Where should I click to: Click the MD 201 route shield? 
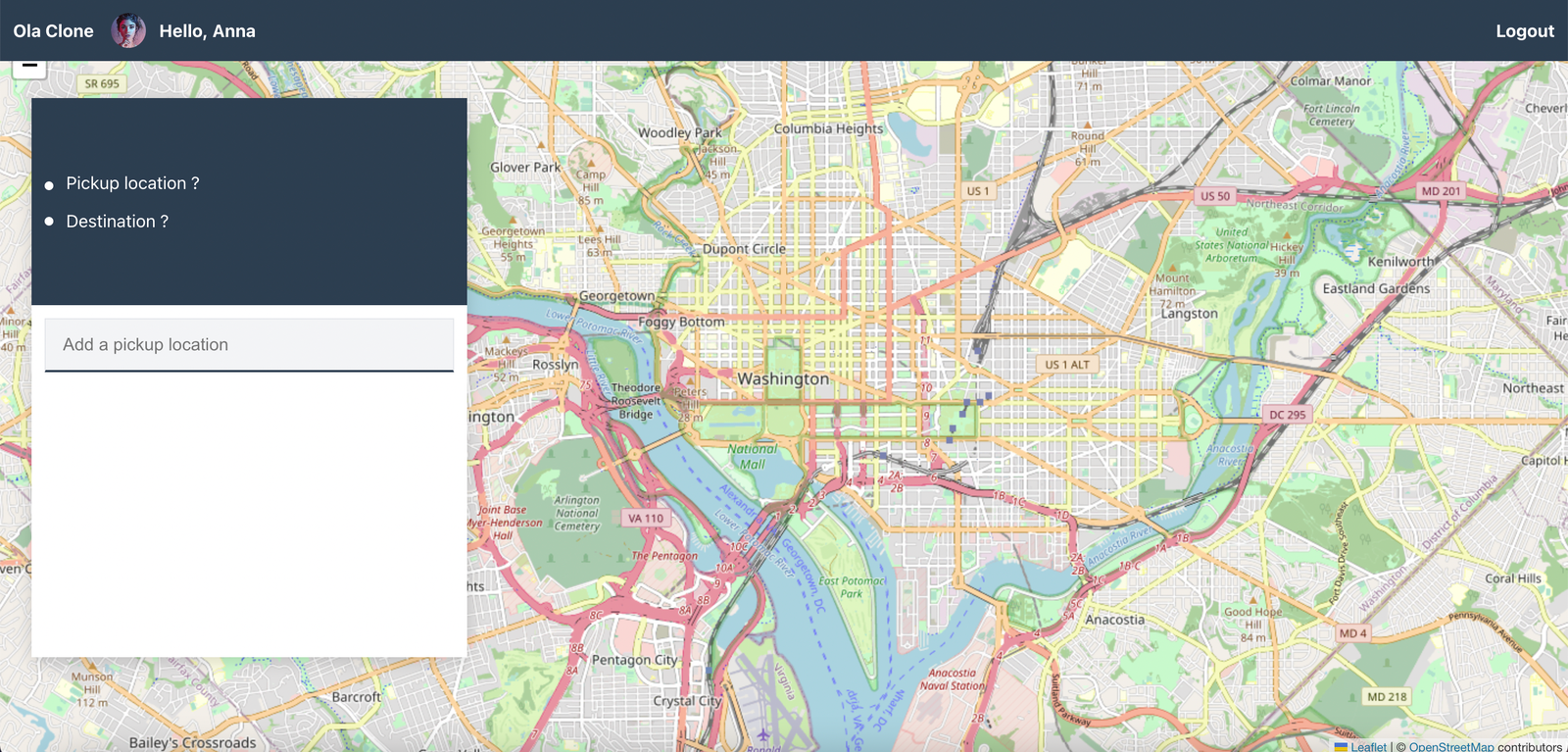tap(1441, 191)
